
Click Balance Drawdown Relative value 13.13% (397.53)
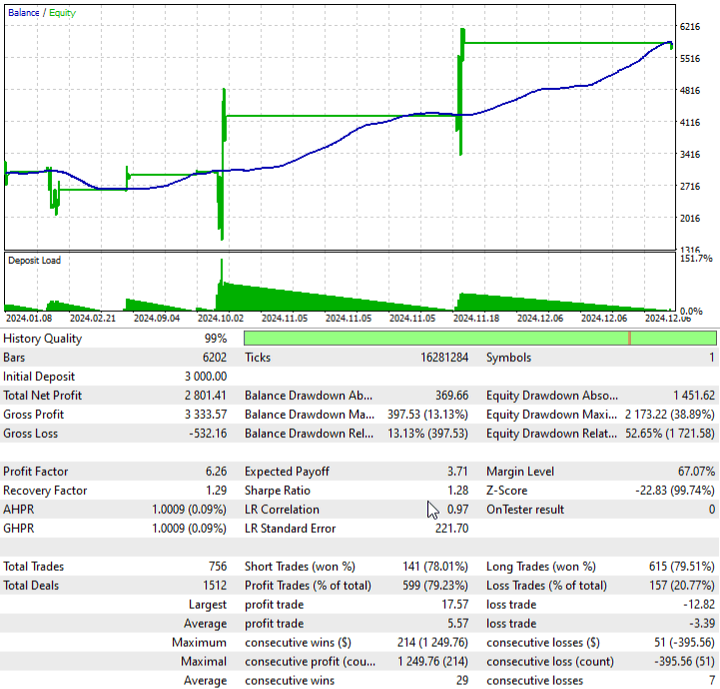428,434
